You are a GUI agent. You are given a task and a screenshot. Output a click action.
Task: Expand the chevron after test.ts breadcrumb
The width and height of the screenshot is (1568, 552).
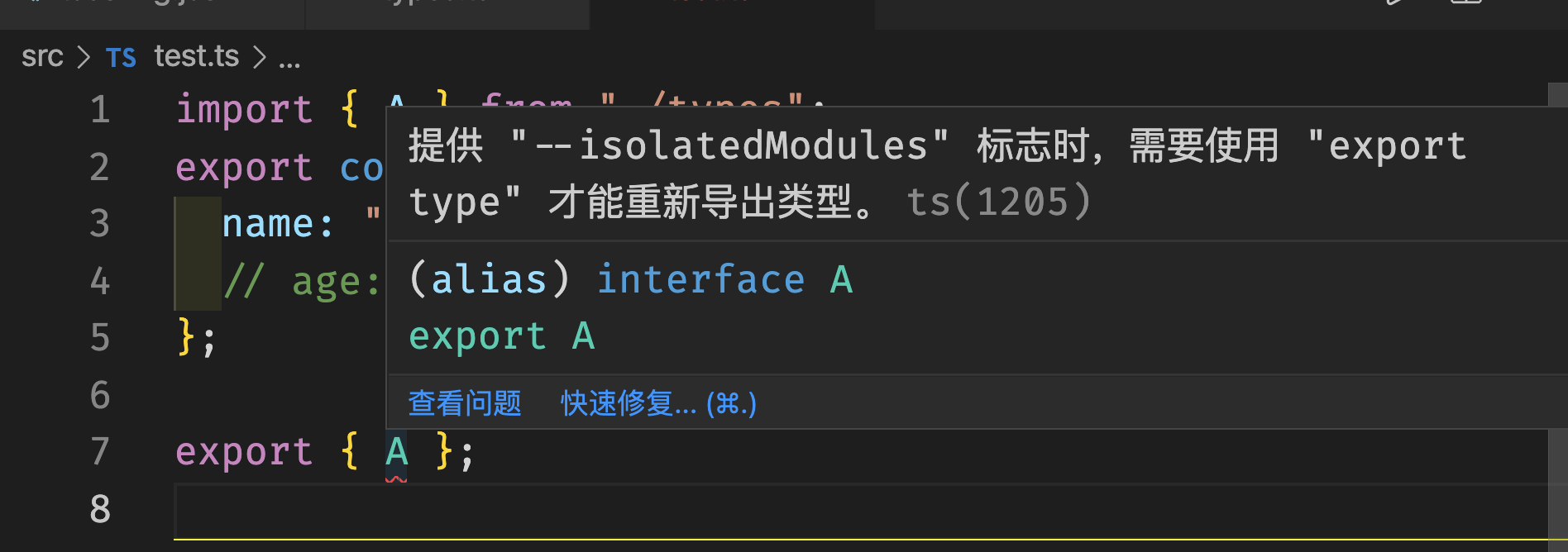(x=260, y=57)
